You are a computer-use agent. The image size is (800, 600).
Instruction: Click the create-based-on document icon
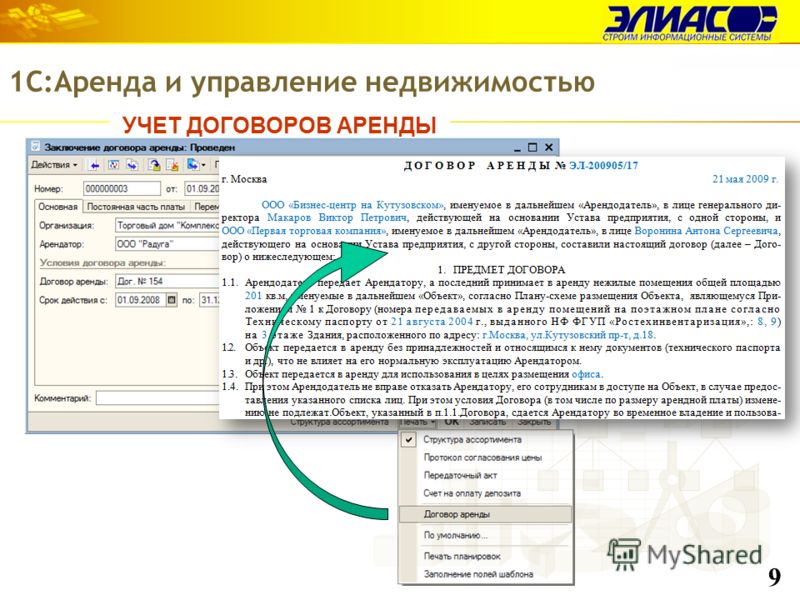tap(192, 165)
